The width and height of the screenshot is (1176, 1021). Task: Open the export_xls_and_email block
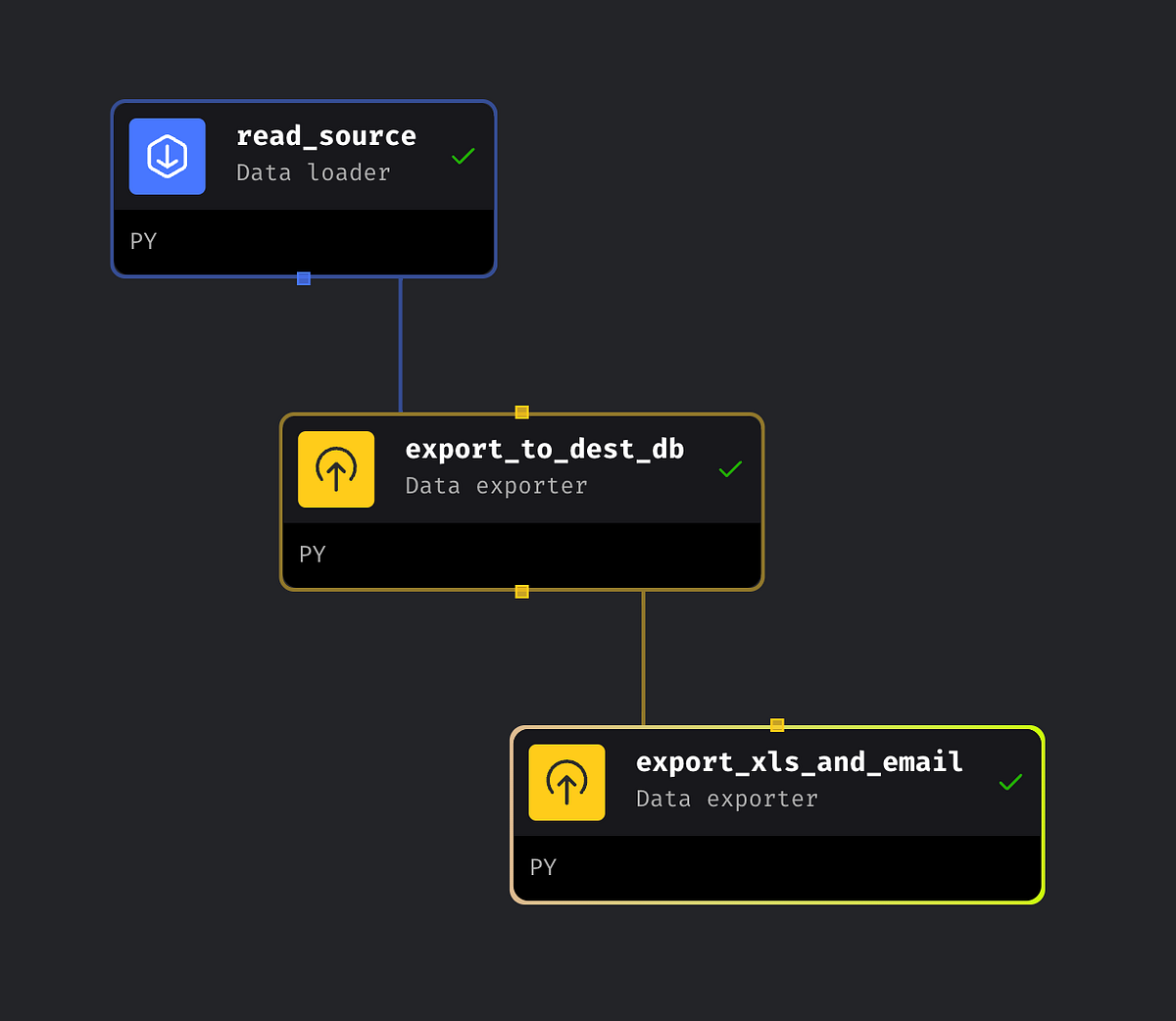[x=799, y=761]
